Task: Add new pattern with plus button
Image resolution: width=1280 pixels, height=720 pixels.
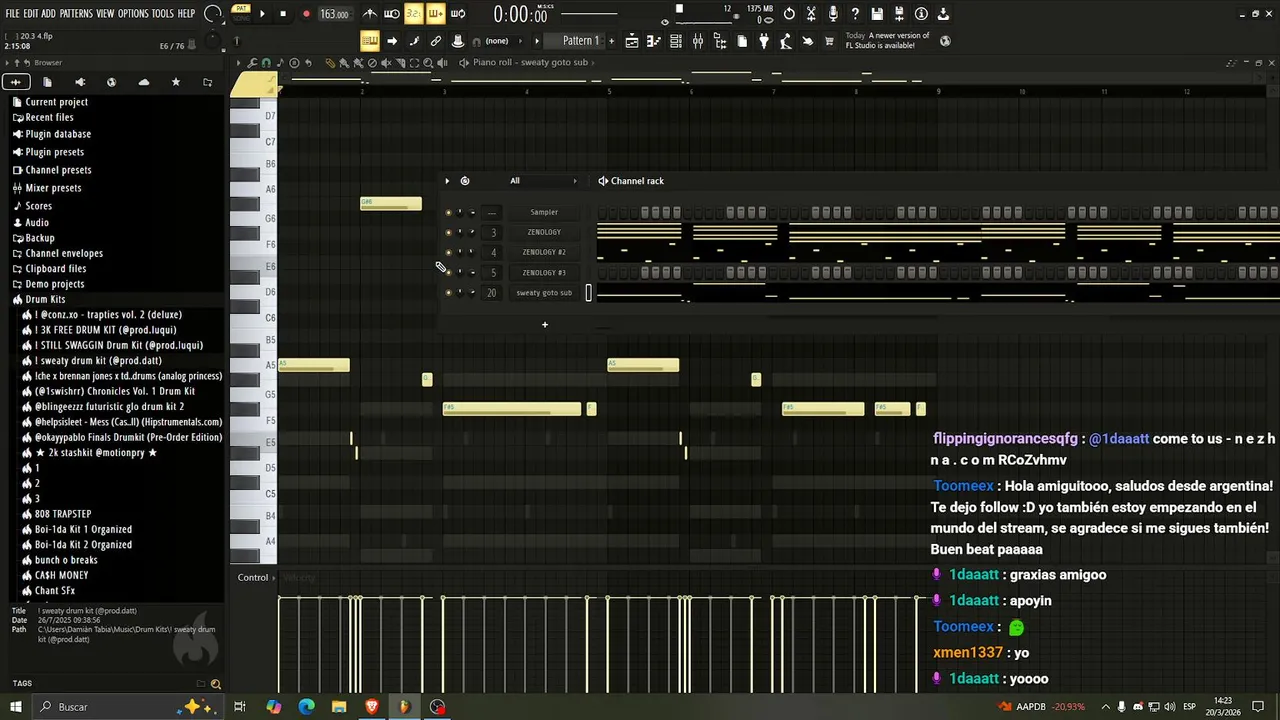Action: (x=612, y=41)
